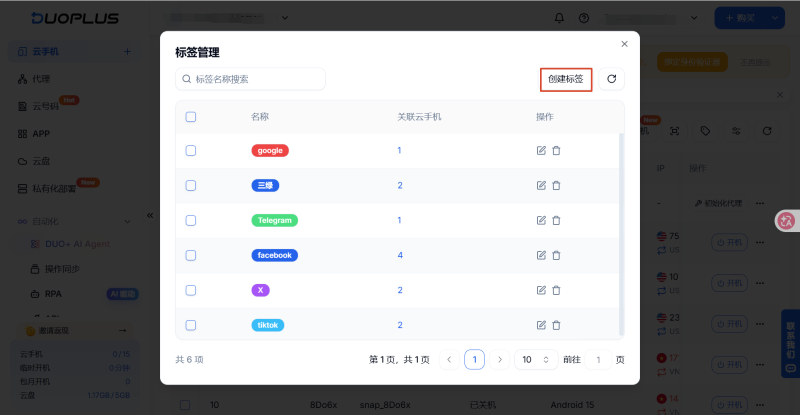Close the 标签管理 dialog
Viewport: 800px width, 415px height.
[x=624, y=44]
